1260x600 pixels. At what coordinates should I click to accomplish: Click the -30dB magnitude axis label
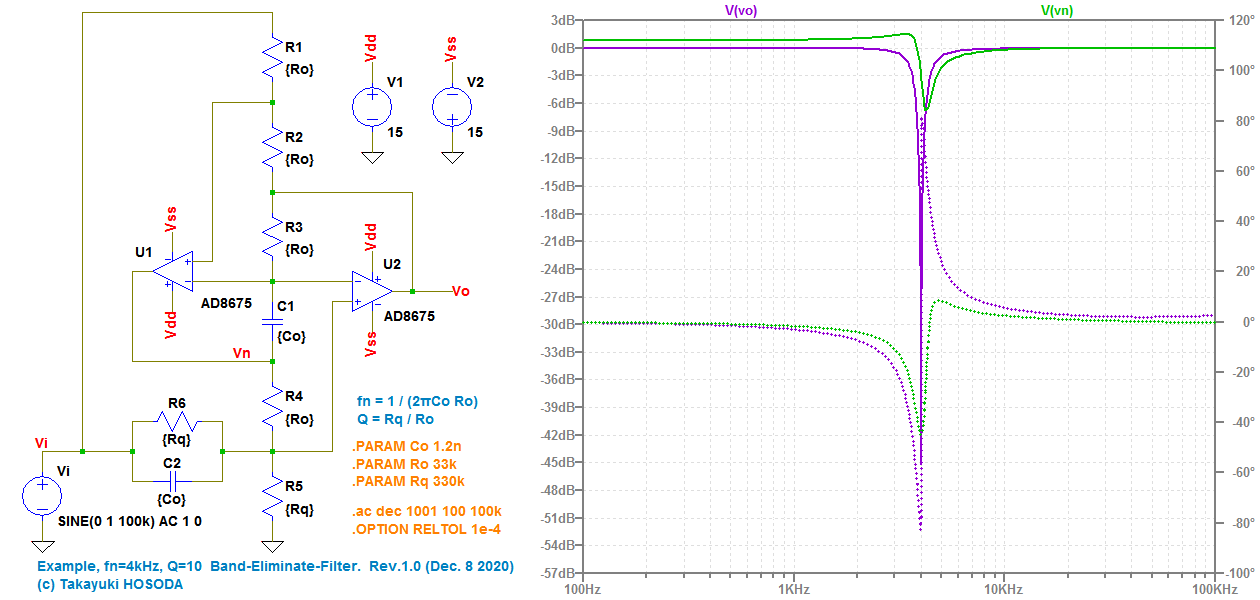557,324
